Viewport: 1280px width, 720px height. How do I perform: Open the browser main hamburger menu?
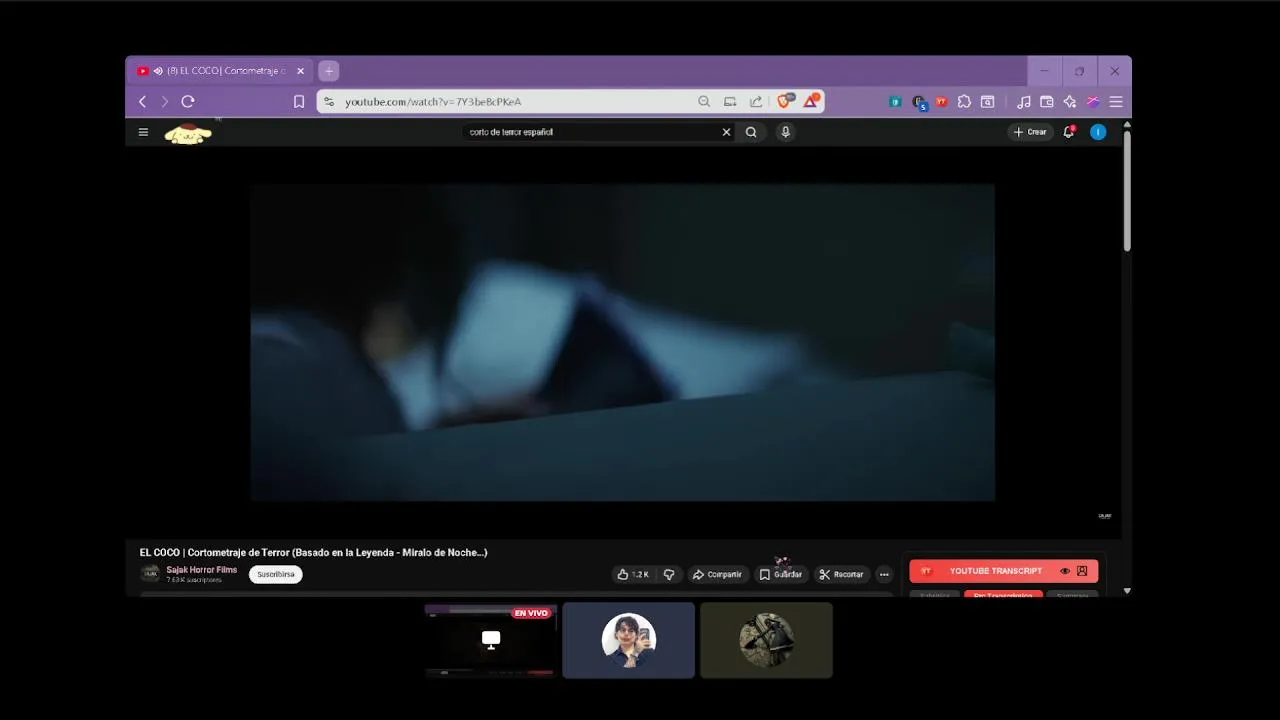tap(1116, 101)
